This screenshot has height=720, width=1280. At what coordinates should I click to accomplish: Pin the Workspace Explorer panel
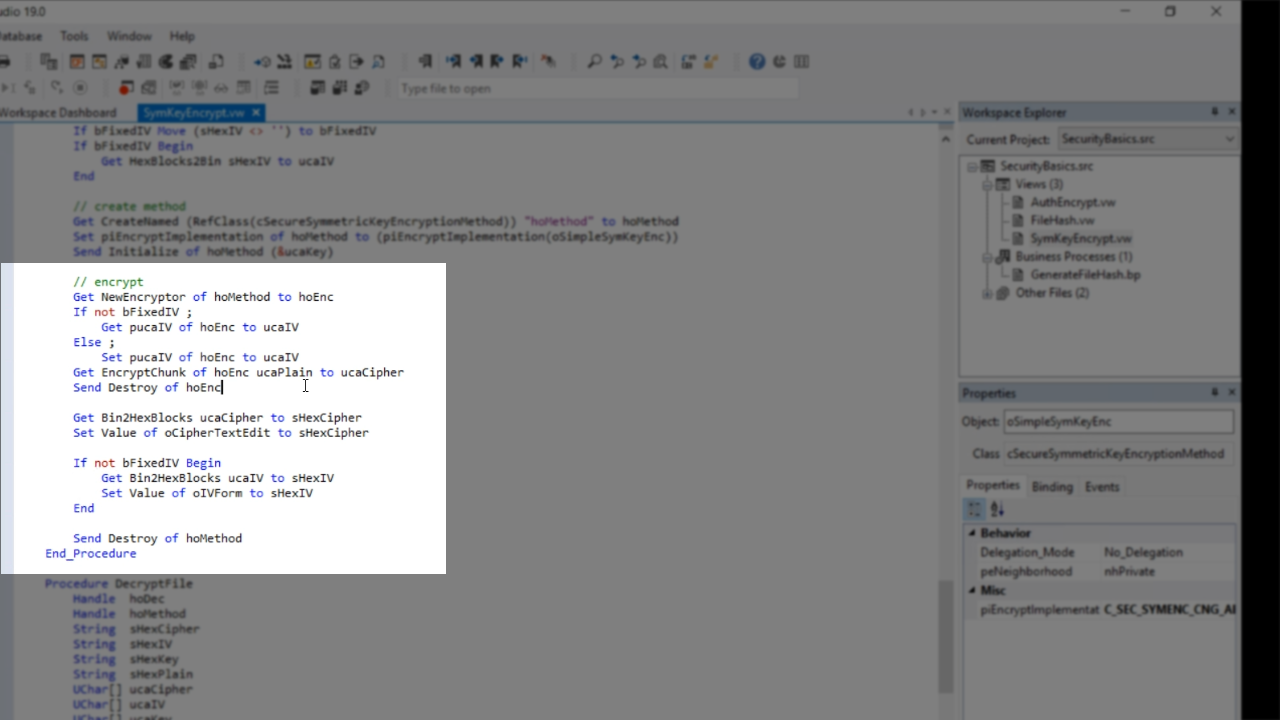click(x=1215, y=112)
